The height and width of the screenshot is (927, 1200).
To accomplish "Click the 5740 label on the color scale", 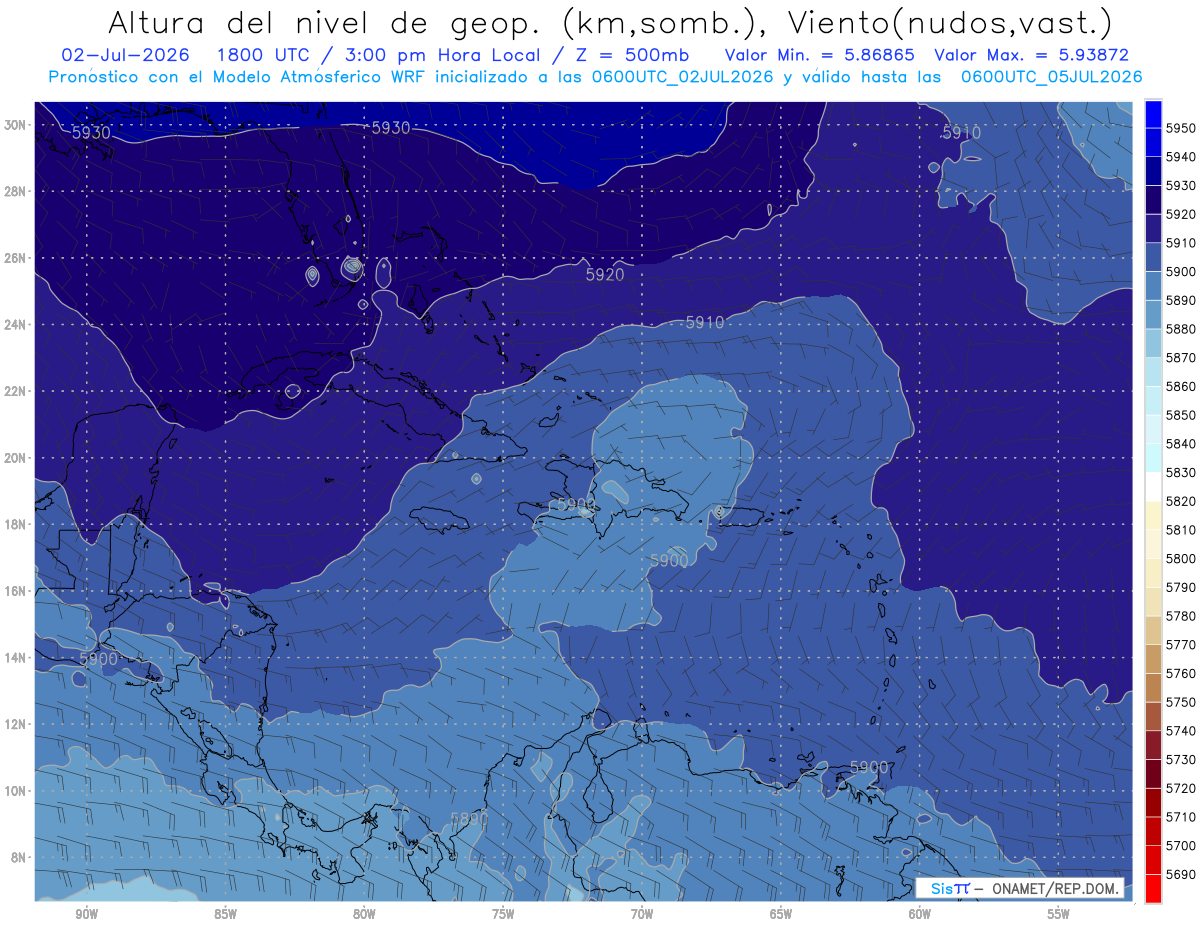I will point(1181,731).
